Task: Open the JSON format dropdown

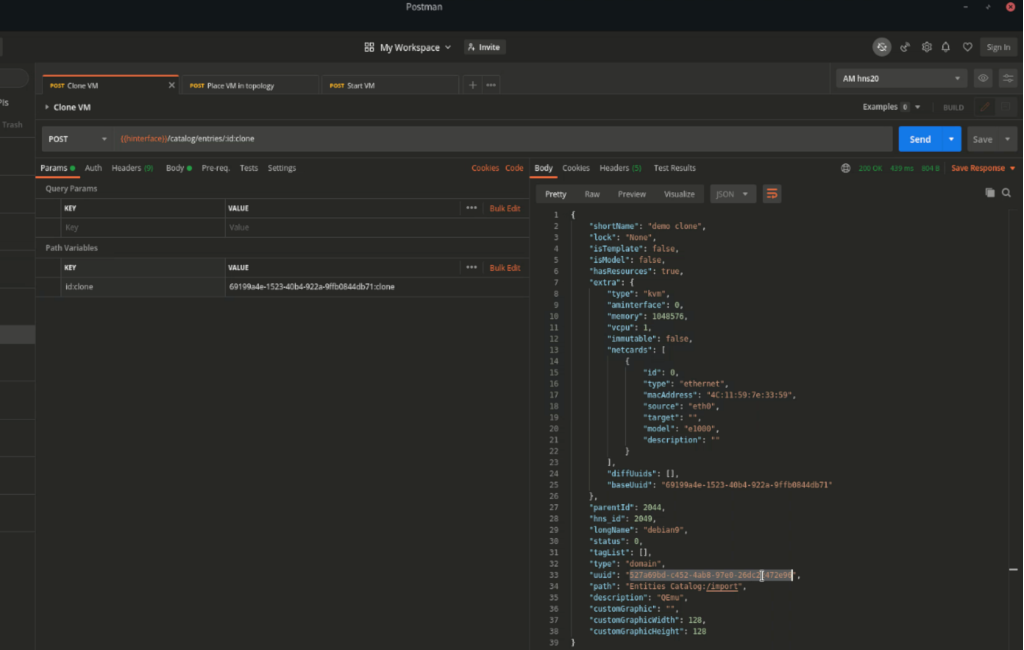Action: pyautogui.click(x=732, y=194)
